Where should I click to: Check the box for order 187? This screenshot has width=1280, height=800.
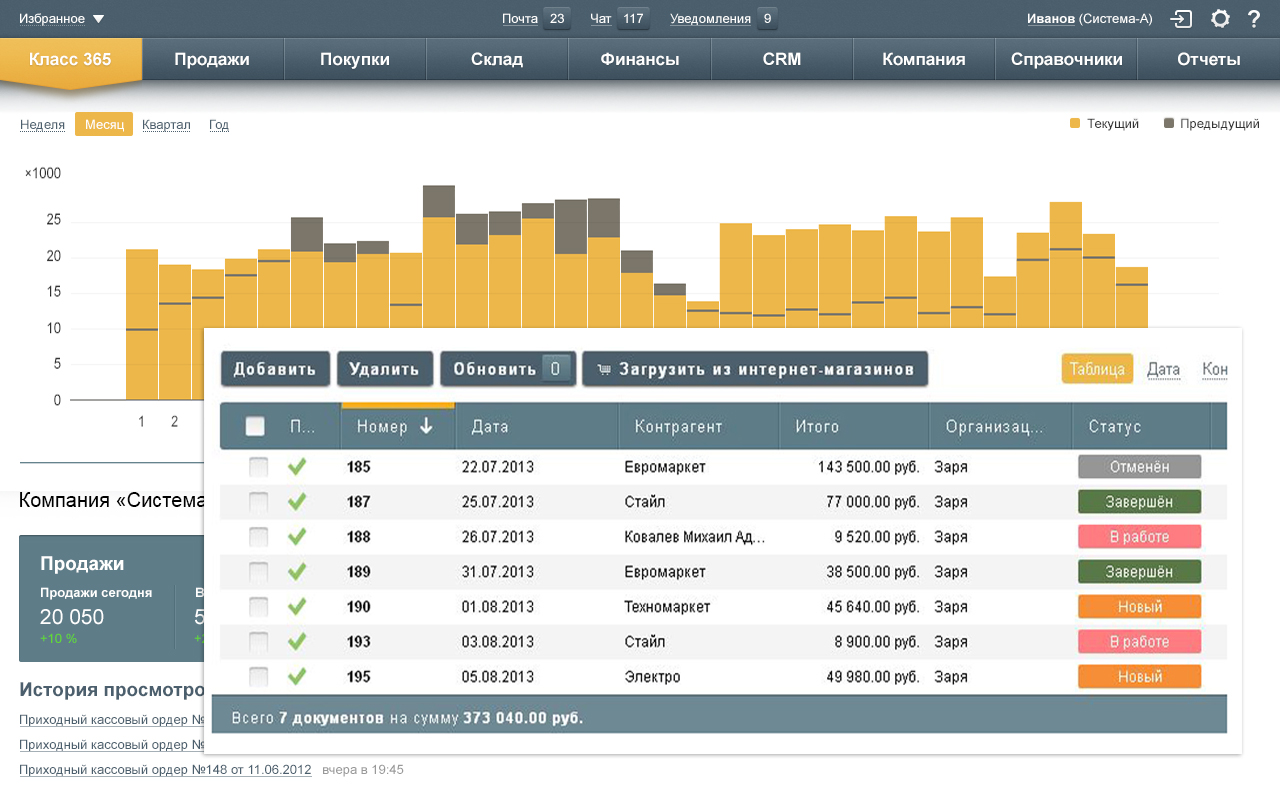click(259, 502)
